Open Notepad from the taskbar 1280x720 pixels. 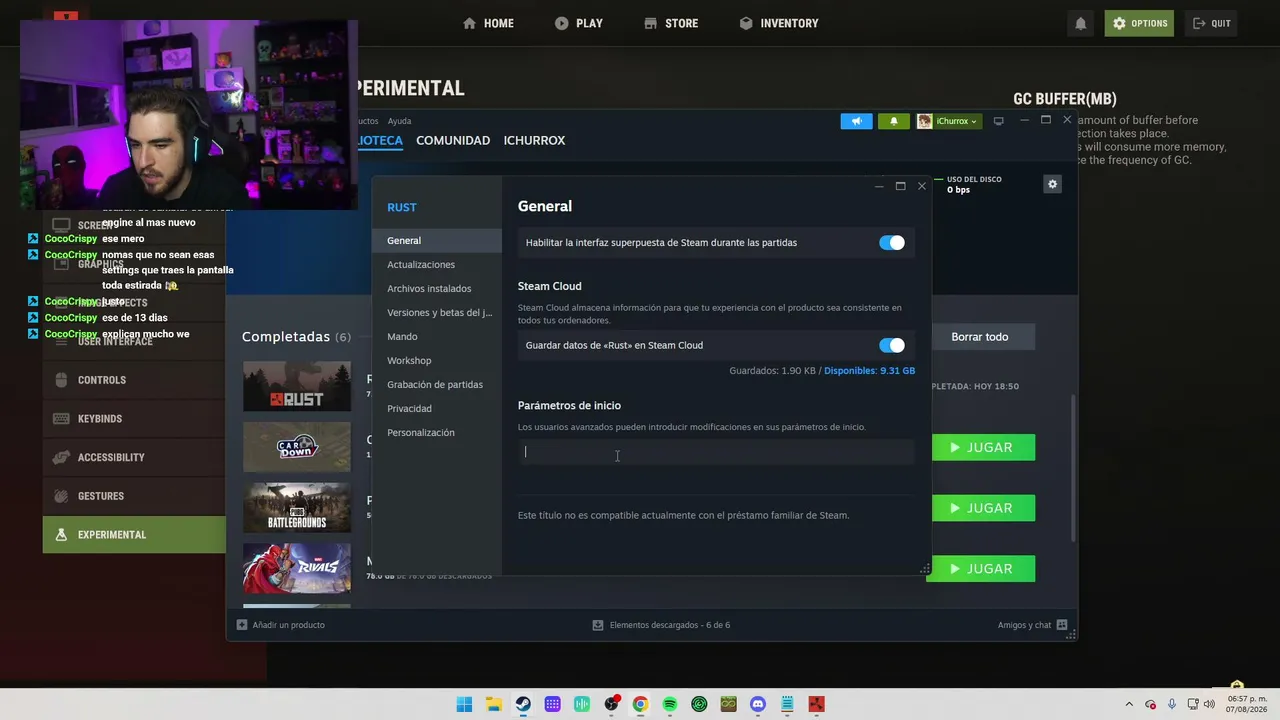(787, 704)
